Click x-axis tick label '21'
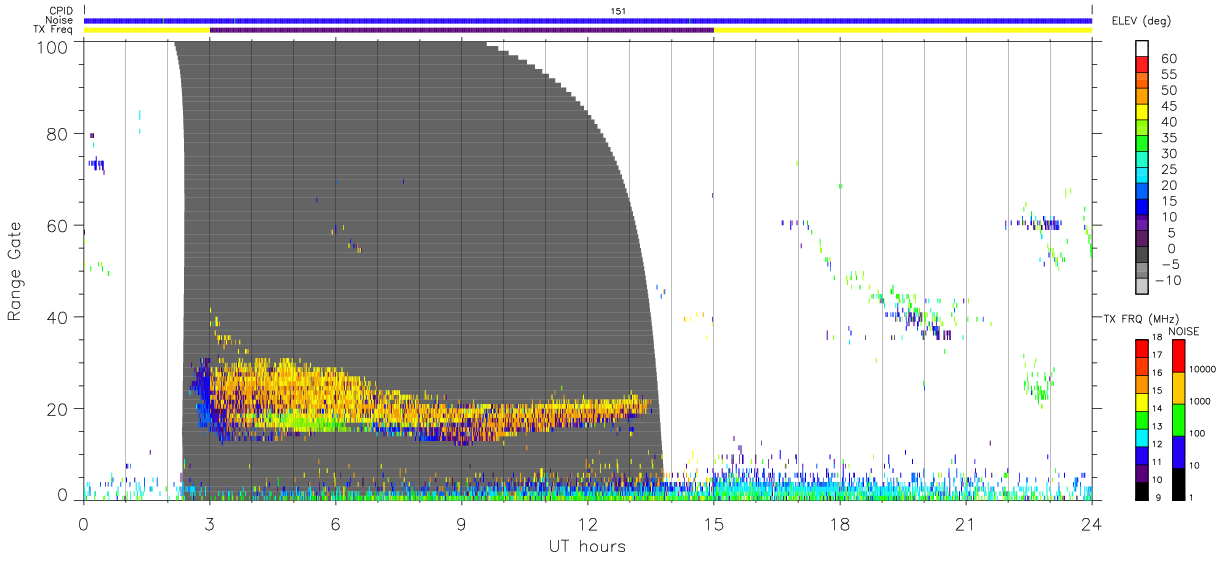The image size is (1228, 567). pyautogui.click(x=965, y=523)
